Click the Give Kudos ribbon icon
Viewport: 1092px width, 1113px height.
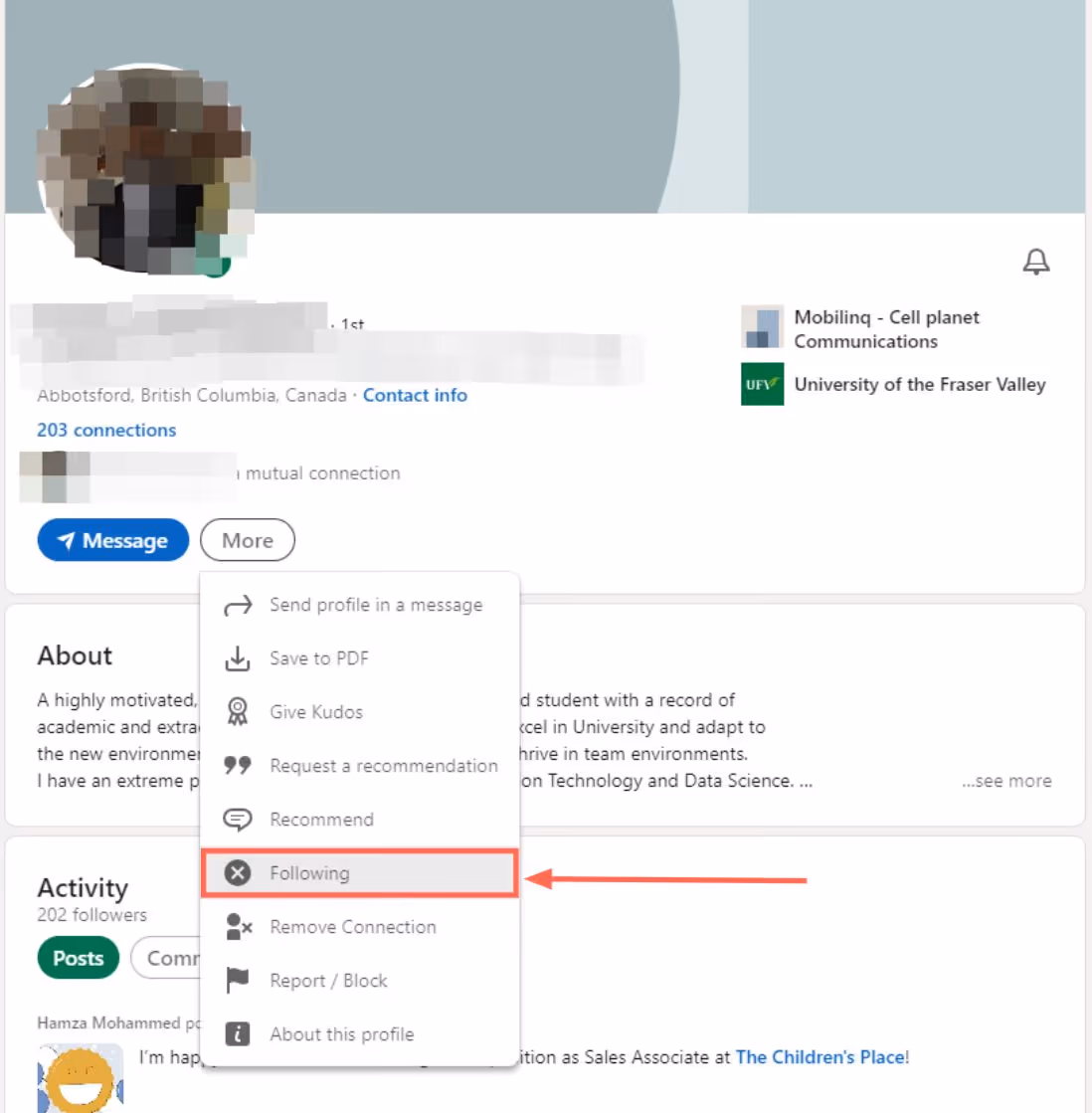[x=238, y=712]
